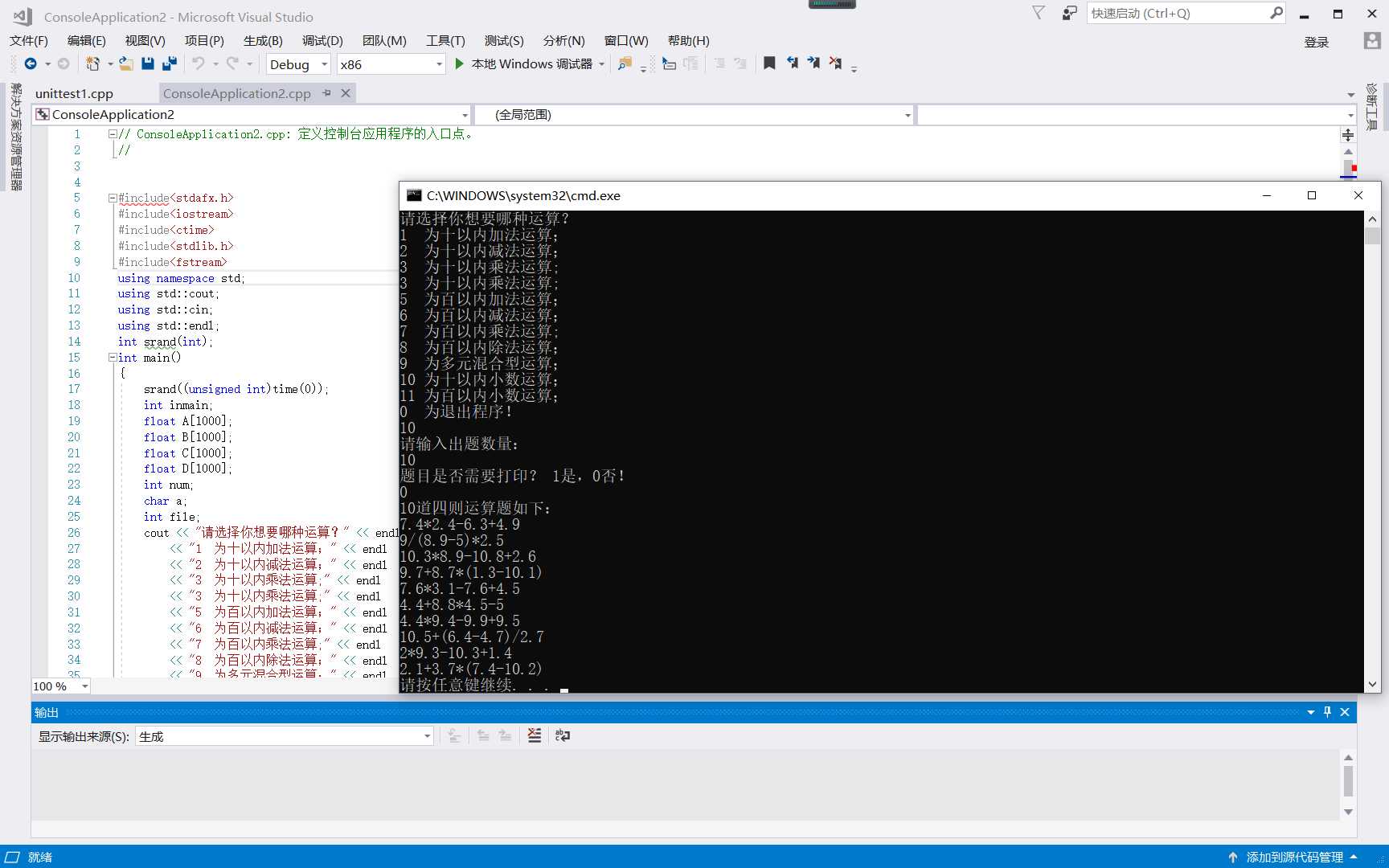
Task: Open the 视图(V) menu
Action: (x=145, y=40)
